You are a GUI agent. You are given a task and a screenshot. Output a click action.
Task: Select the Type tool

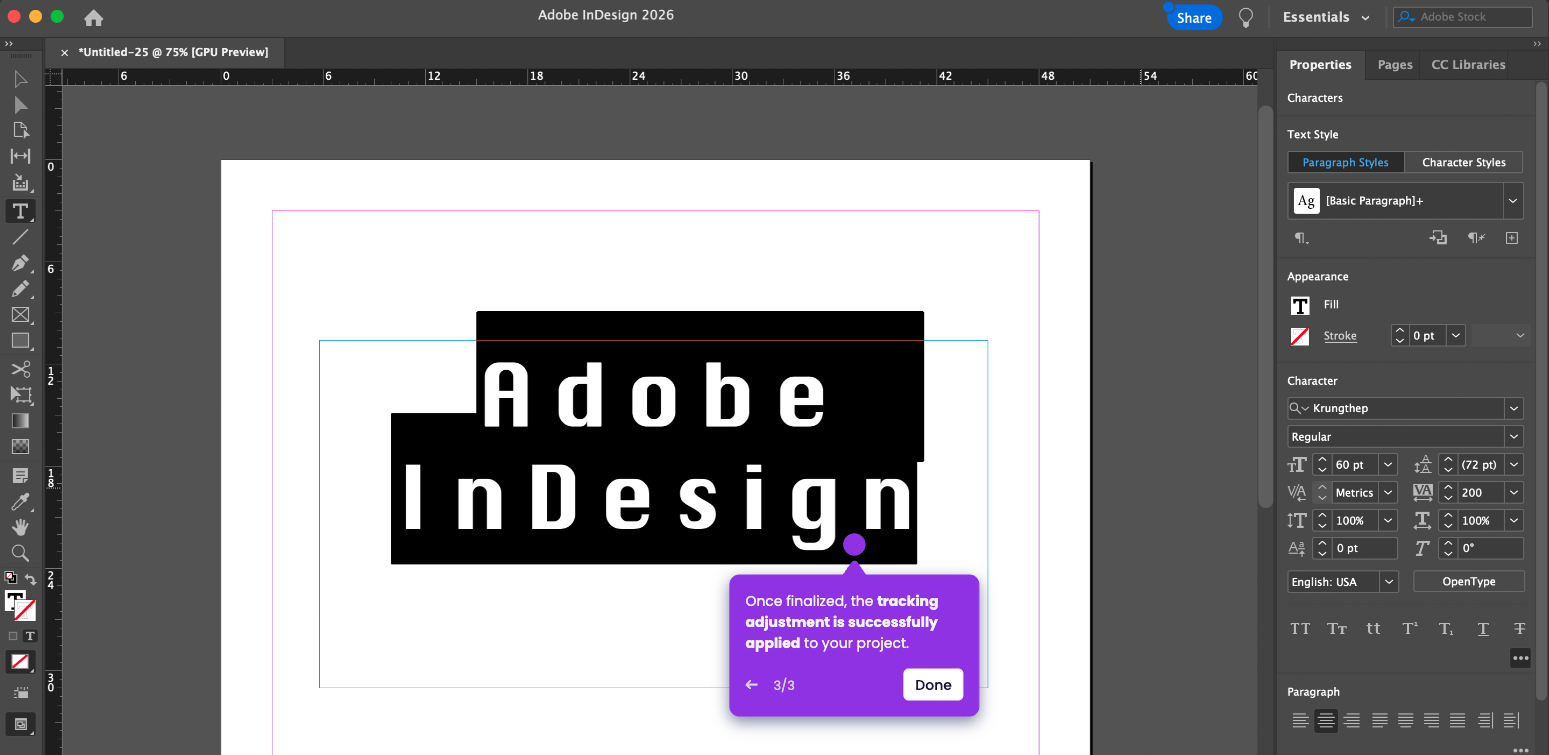(x=20, y=211)
